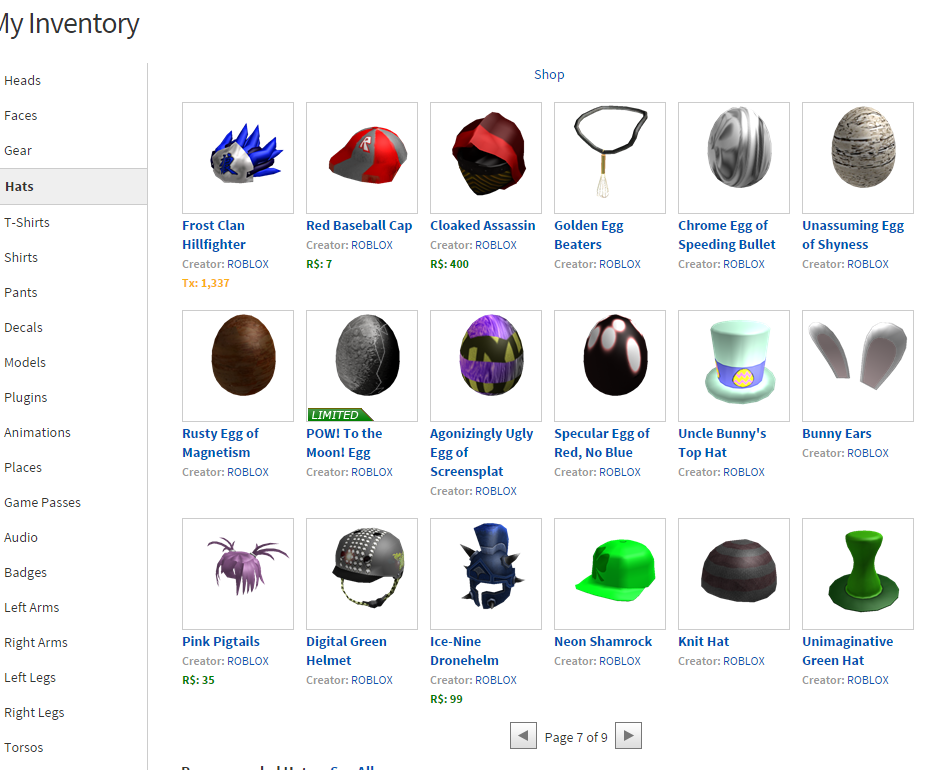
Task: Click the Shop link
Action: tap(549, 74)
